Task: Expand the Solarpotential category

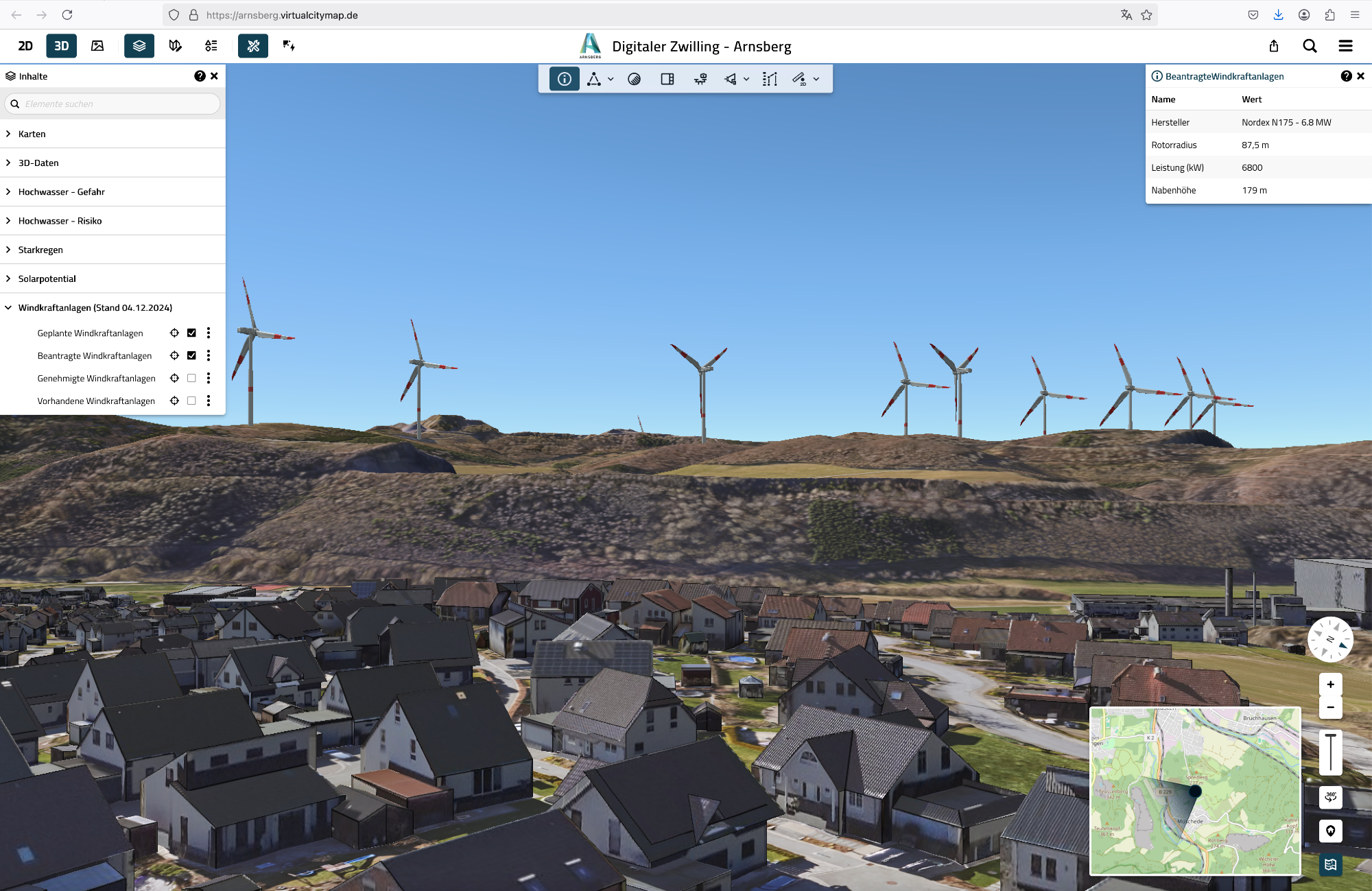Action: (47, 278)
